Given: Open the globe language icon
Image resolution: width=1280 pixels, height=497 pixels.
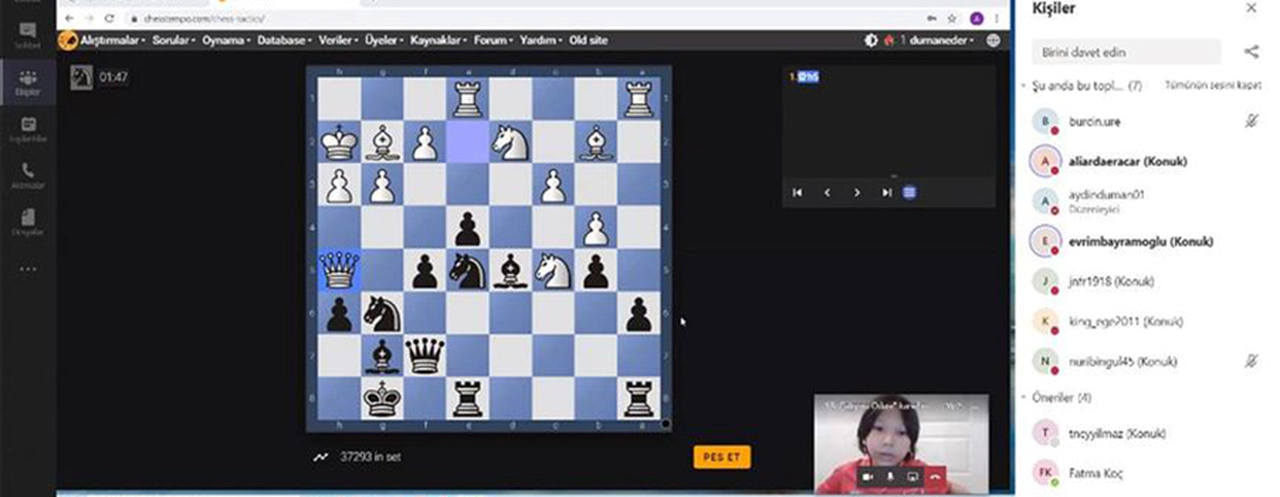Looking at the screenshot, I should click(x=993, y=40).
